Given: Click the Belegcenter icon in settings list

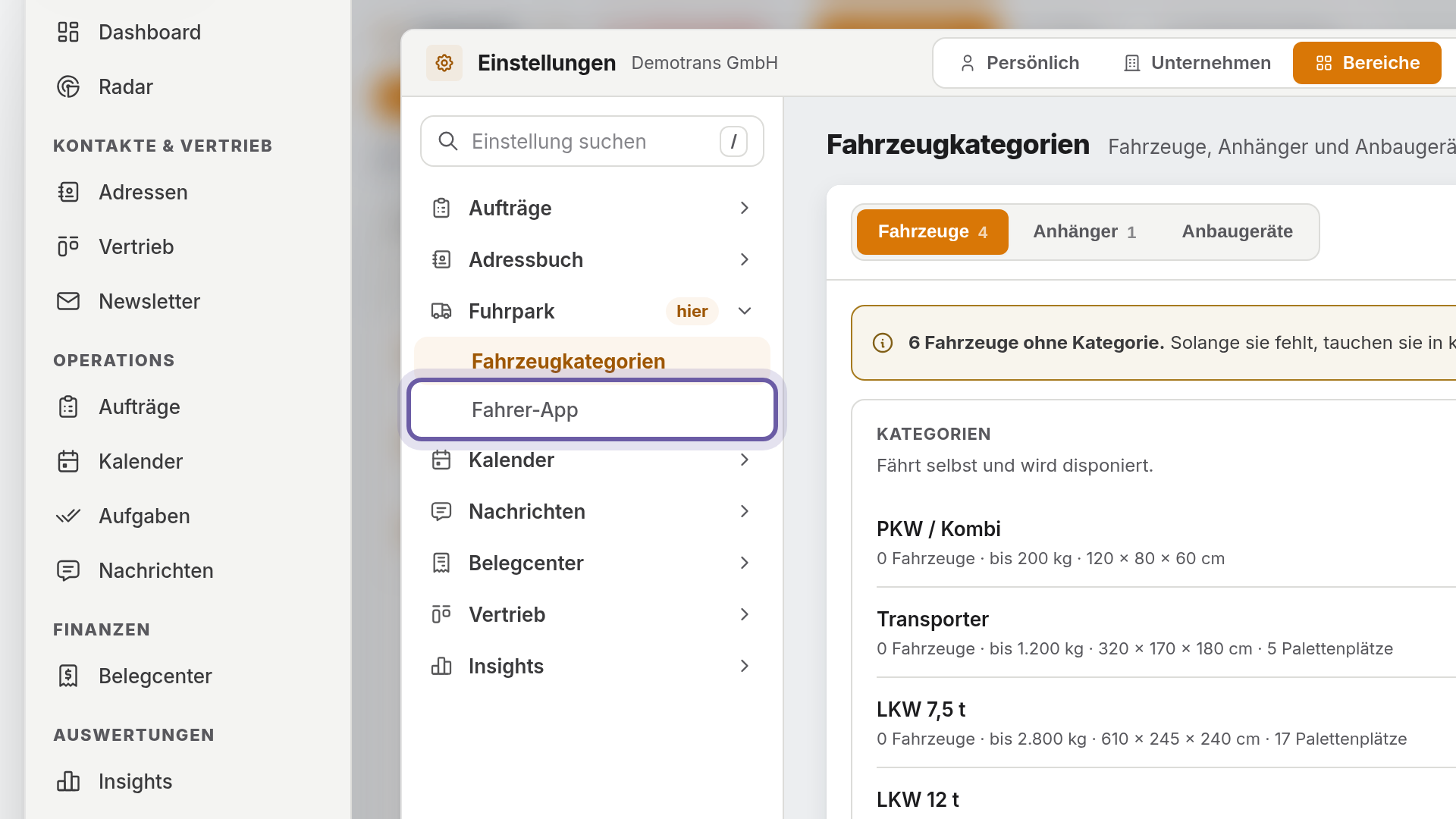Looking at the screenshot, I should [441, 563].
